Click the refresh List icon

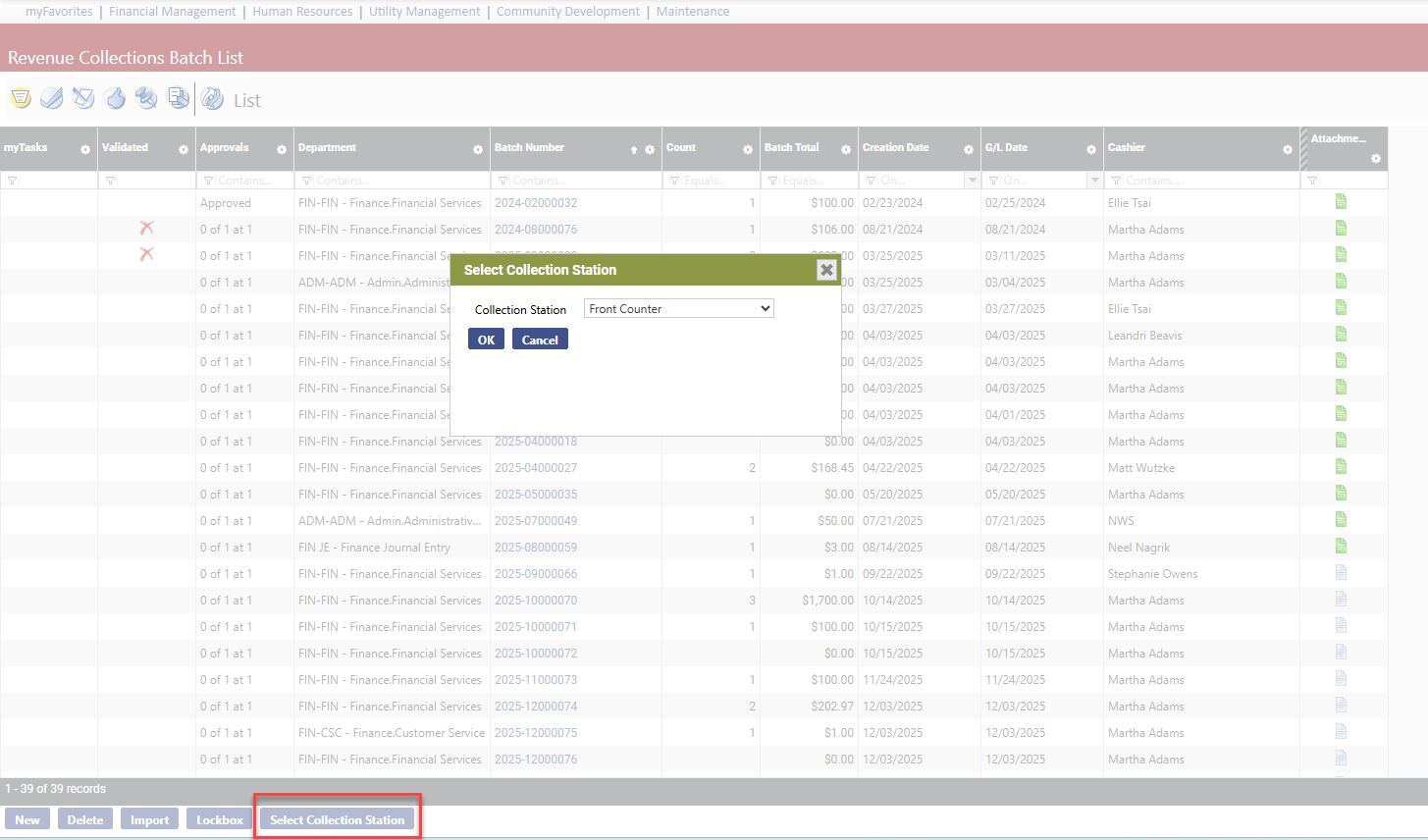[212, 99]
